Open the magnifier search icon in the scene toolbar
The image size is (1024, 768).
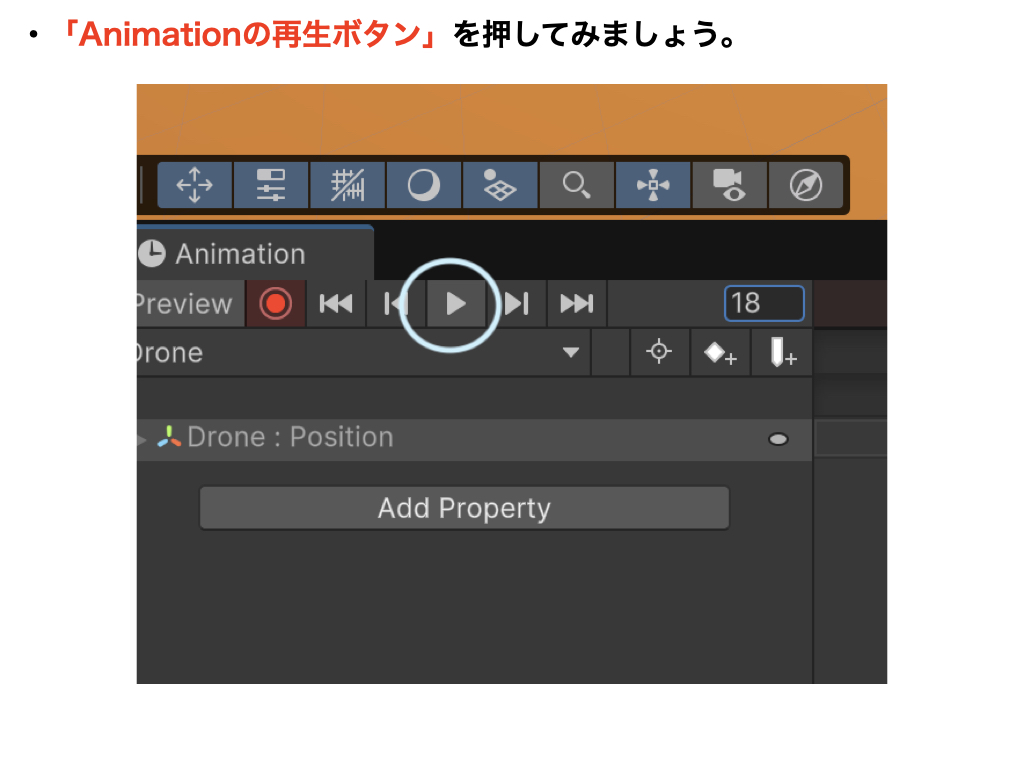click(576, 186)
